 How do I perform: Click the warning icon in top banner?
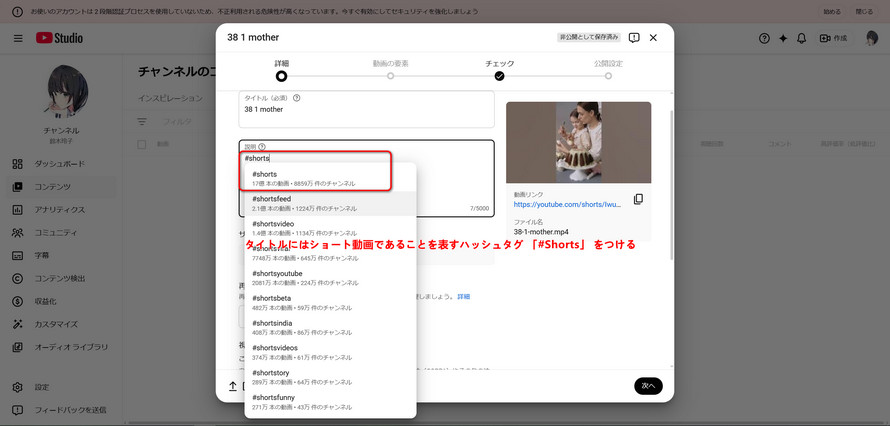pyautogui.click(x=17, y=11)
